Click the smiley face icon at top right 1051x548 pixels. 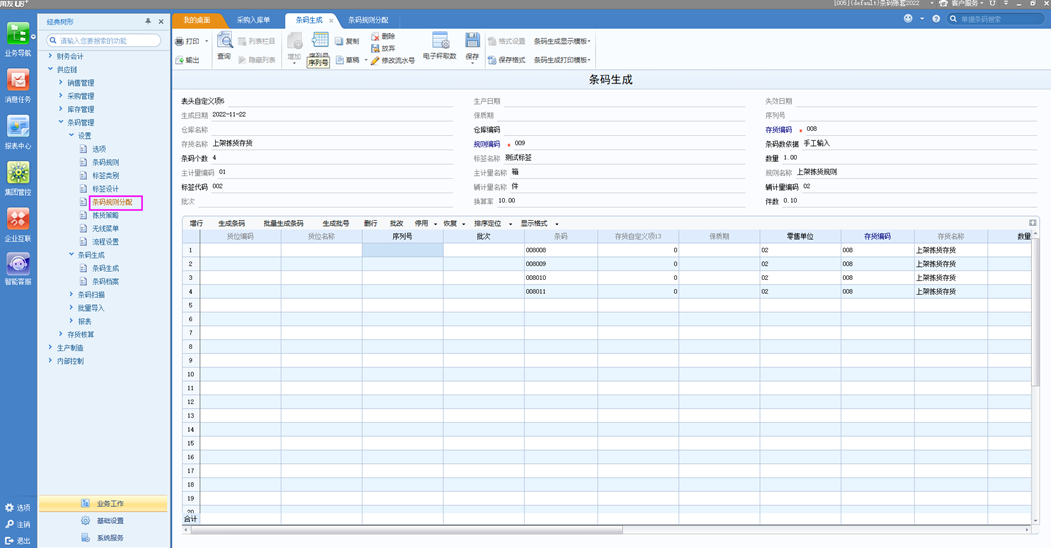pos(908,19)
